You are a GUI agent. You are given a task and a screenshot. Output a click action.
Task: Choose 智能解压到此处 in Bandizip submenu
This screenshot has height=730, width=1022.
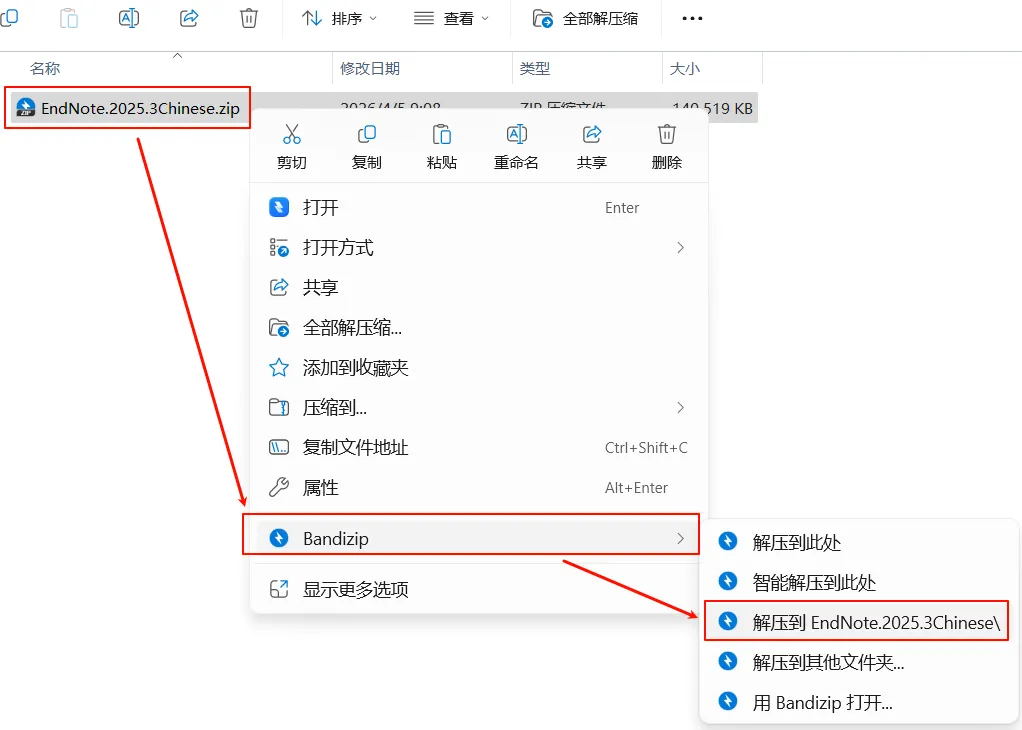[856, 581]
